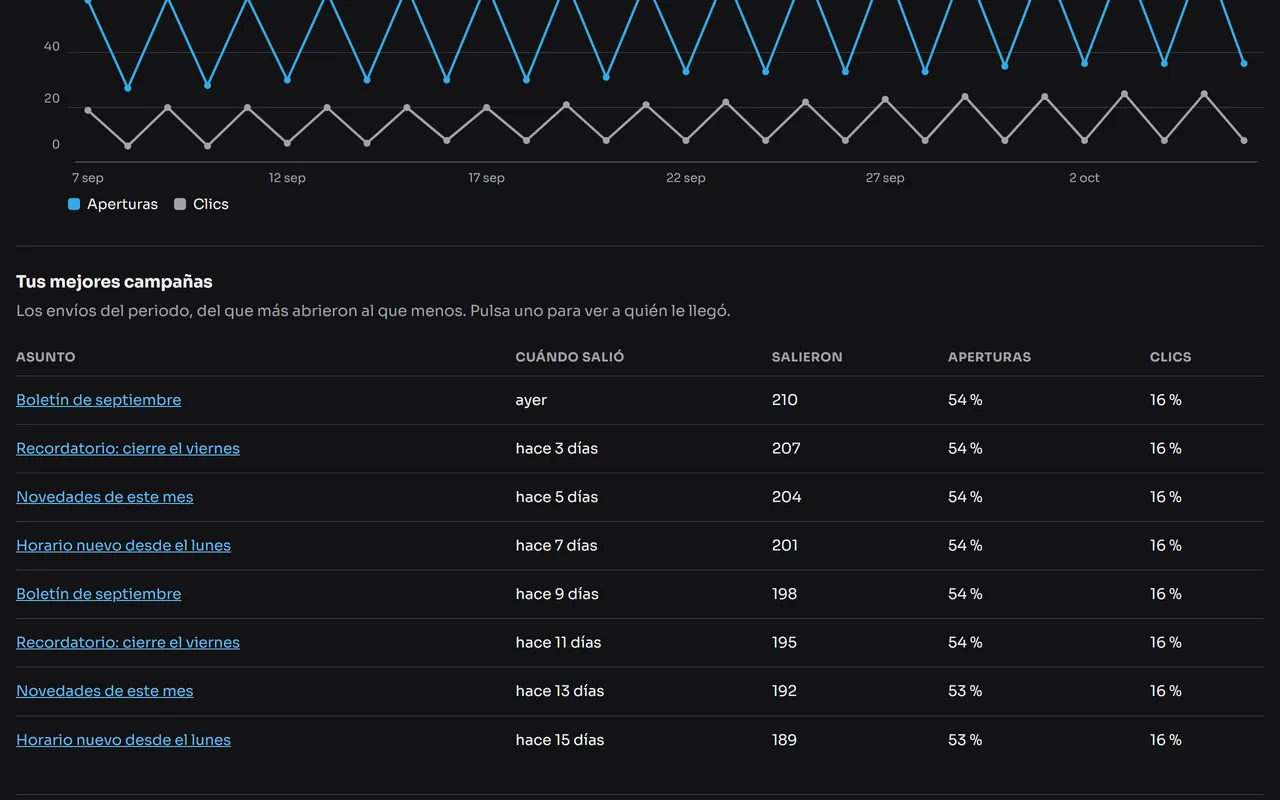Click the "hace 7 días" cell

[557, 545]
